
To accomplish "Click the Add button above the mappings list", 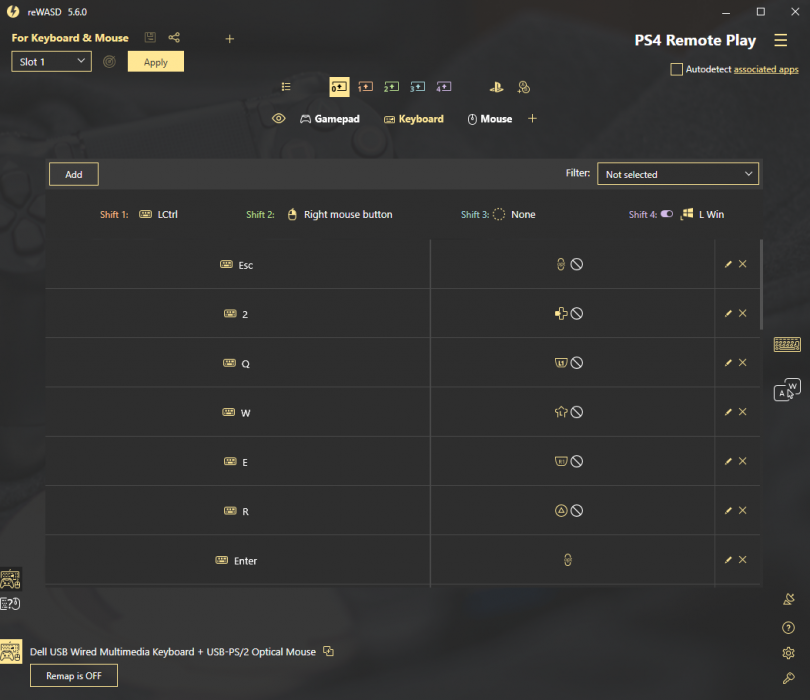I will coord(74,174).
